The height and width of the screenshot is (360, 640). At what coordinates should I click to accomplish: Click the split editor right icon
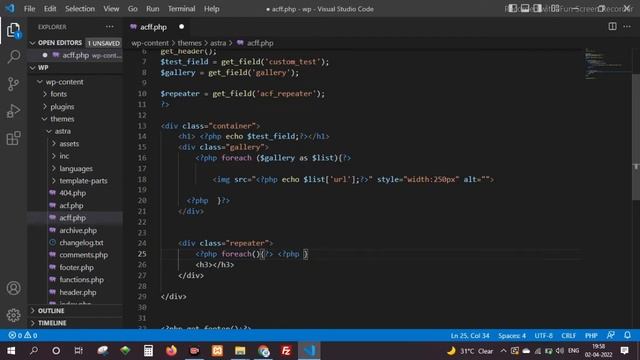(x=612, y=27)
